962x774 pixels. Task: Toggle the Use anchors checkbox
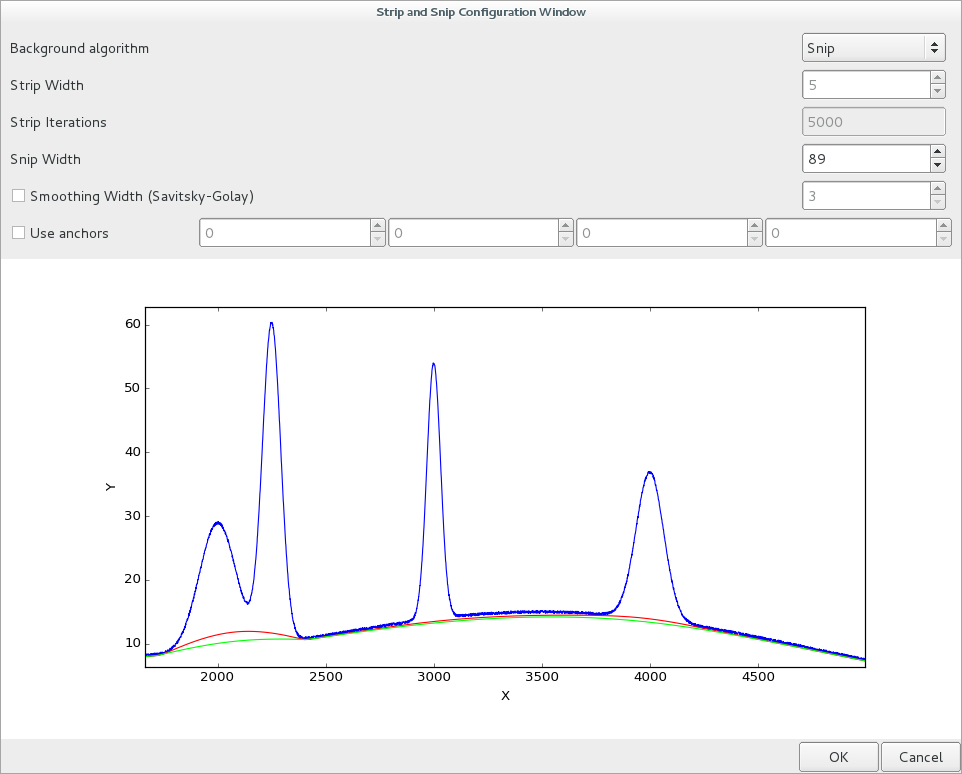18,233
